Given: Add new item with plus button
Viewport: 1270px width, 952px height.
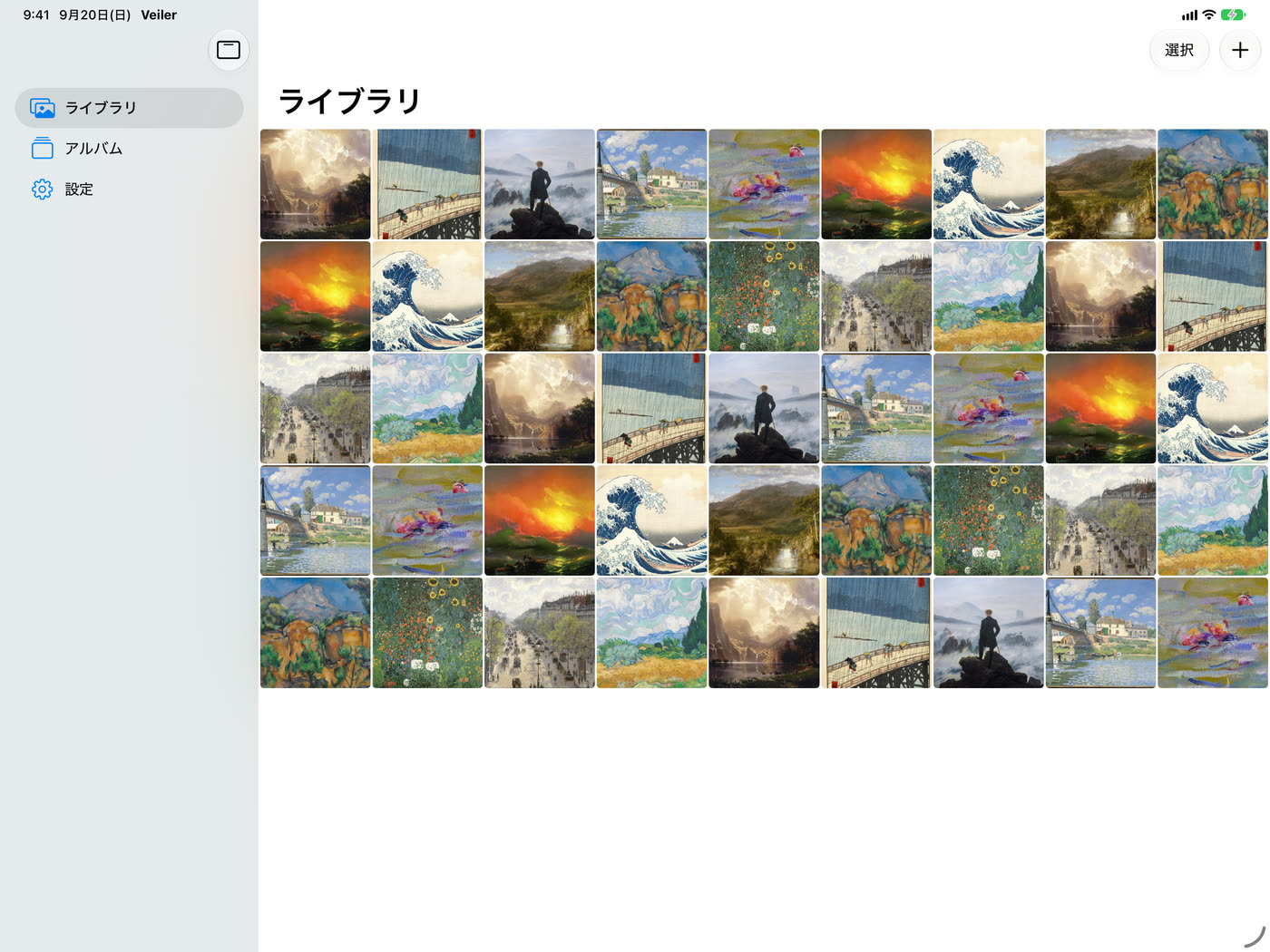Looking at the screenshot, I should (1240, 50).
